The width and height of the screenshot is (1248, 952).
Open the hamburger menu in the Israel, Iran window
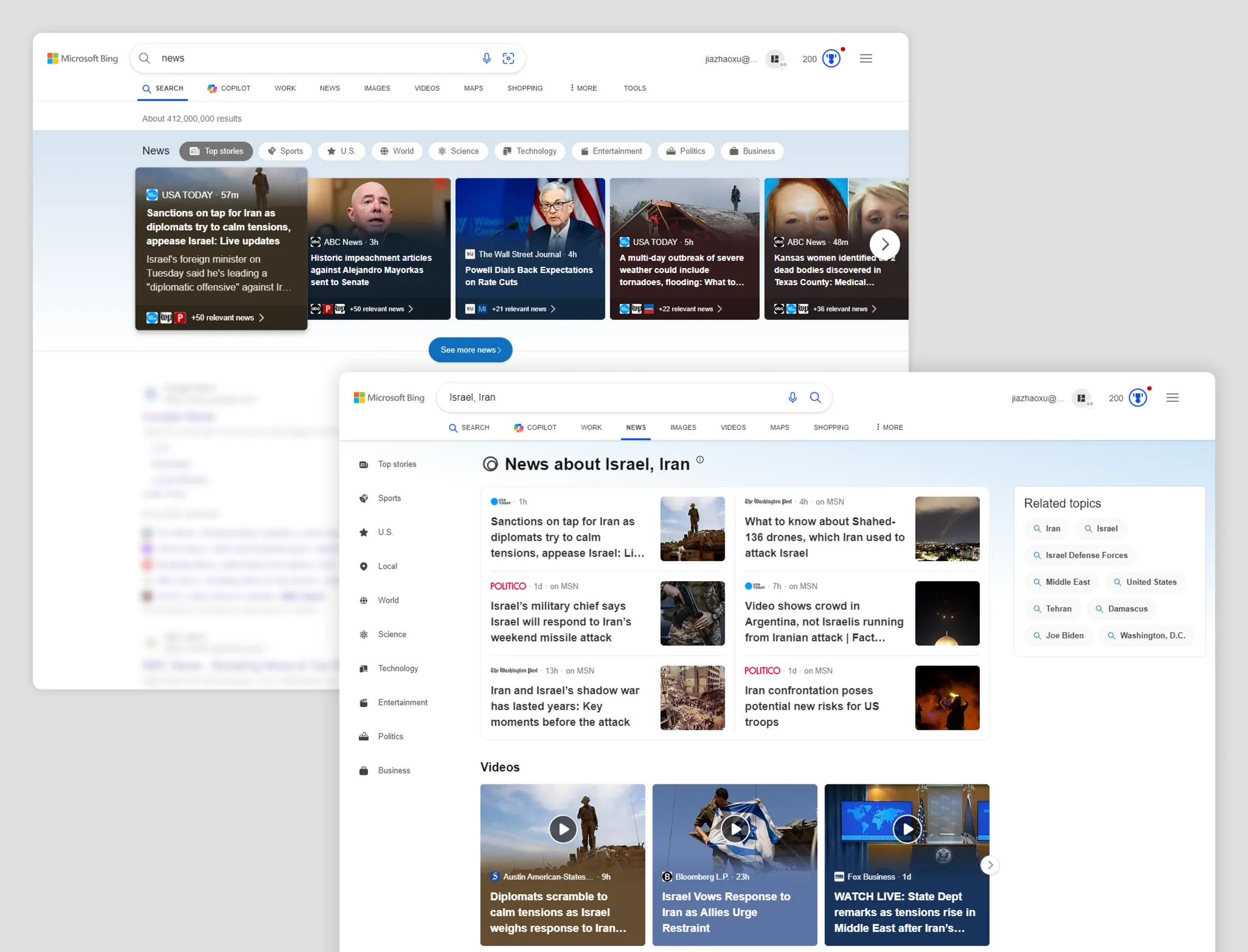1172,398
